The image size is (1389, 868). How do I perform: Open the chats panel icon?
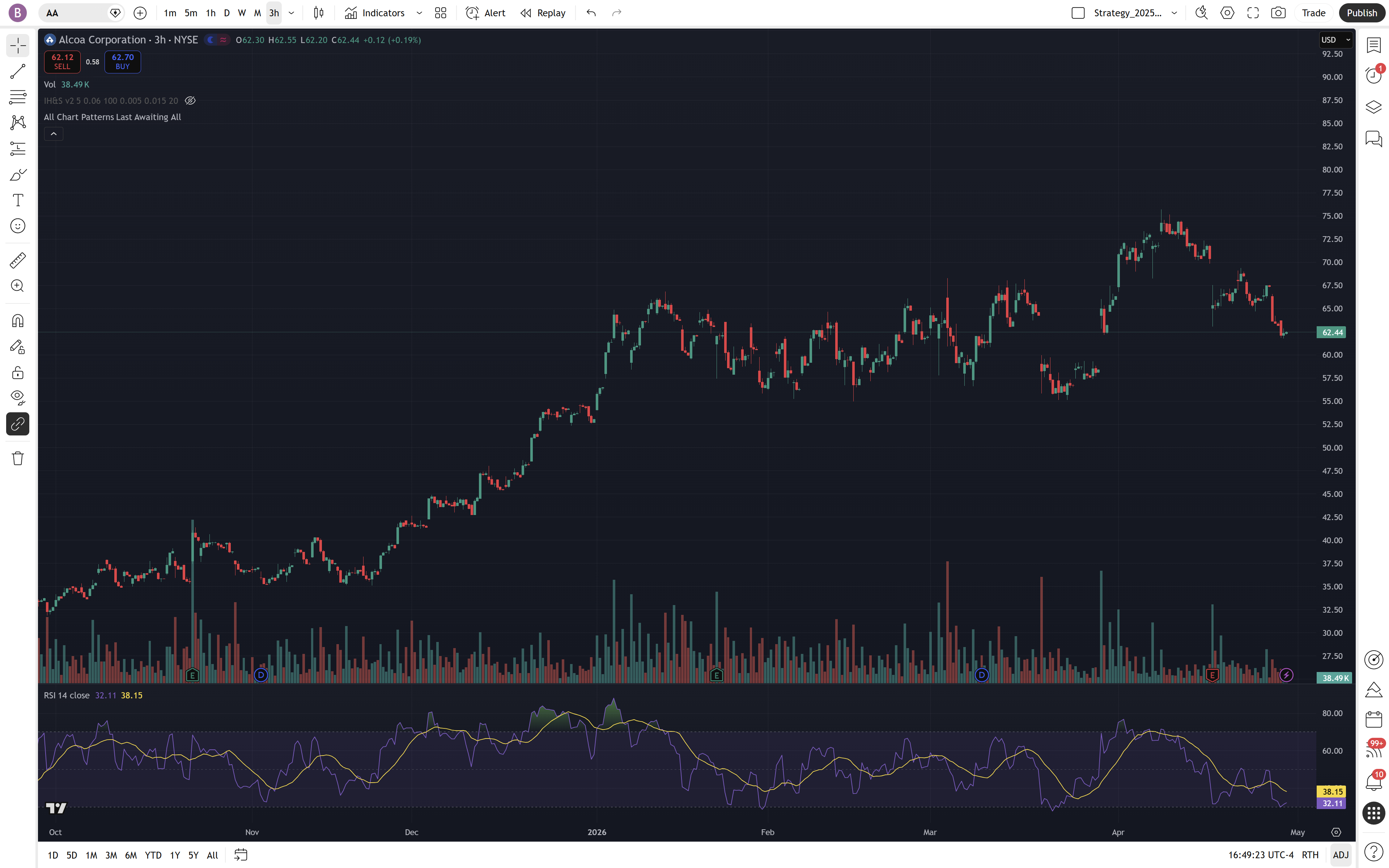pos(1373,139)
